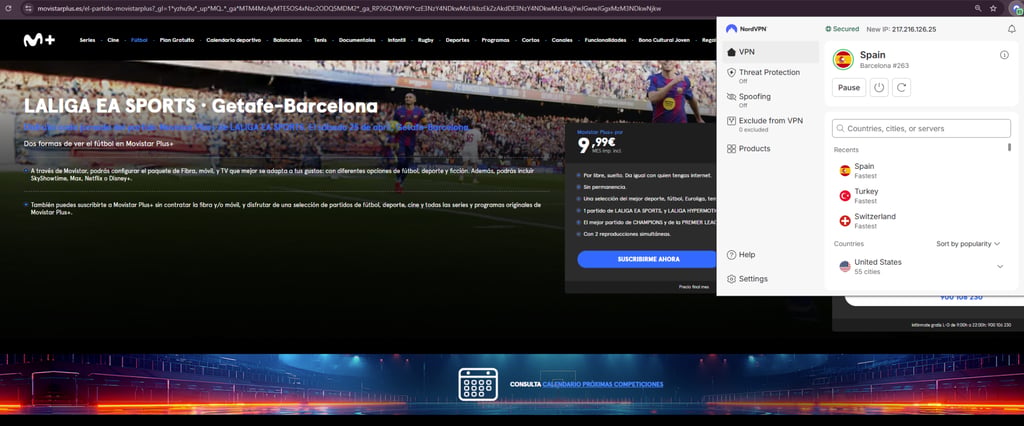Open Series in Movistar navigation
The height and width of the screenshot is (426, 1024).
(88, 40)
